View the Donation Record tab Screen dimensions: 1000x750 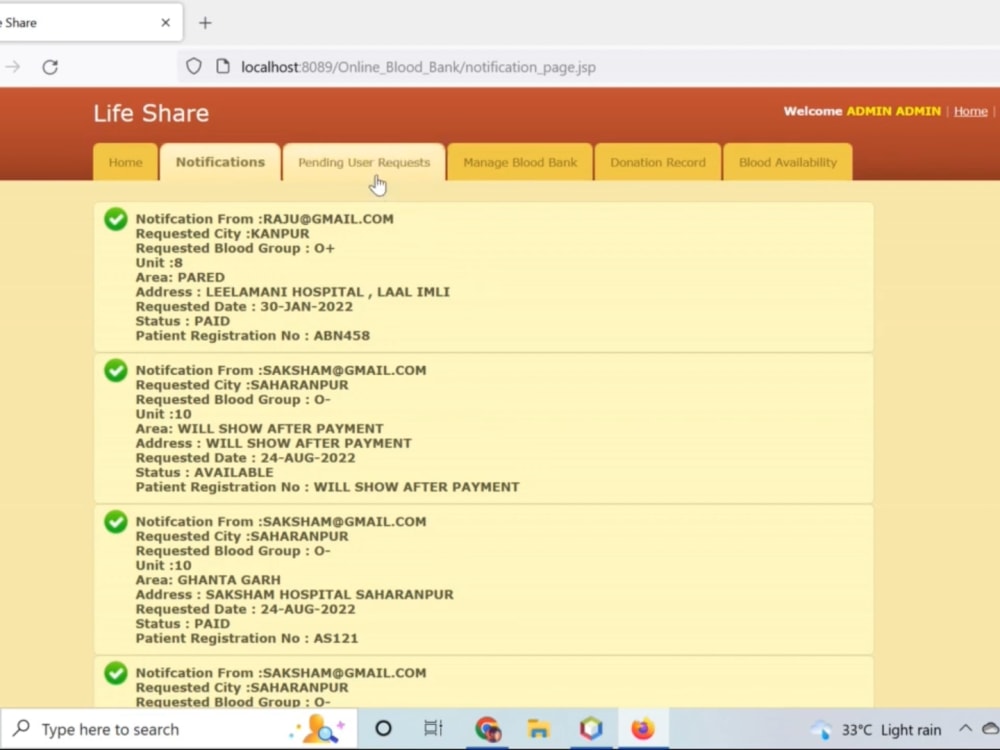657,161
